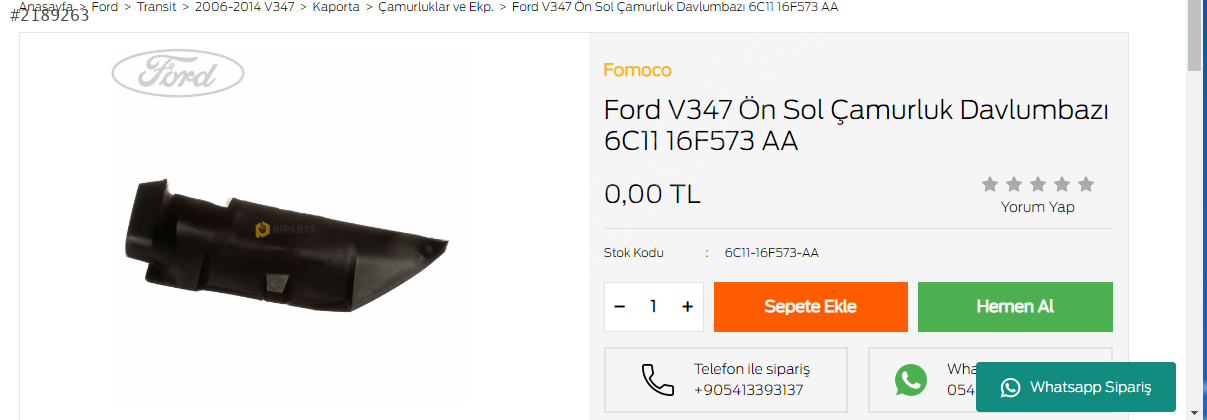Open the Fomoco brand link
Viewport: 1207px width, 420px height.
637,70
